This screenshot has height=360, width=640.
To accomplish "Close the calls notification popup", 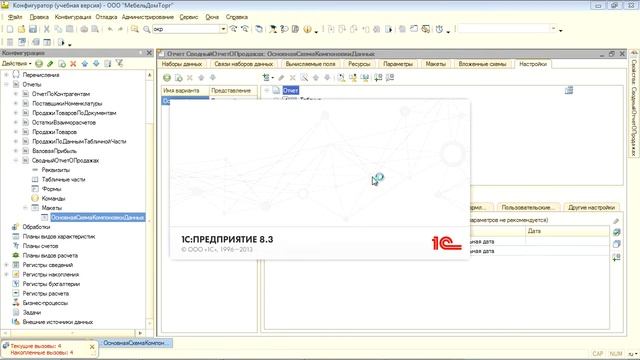I will 92,347.
